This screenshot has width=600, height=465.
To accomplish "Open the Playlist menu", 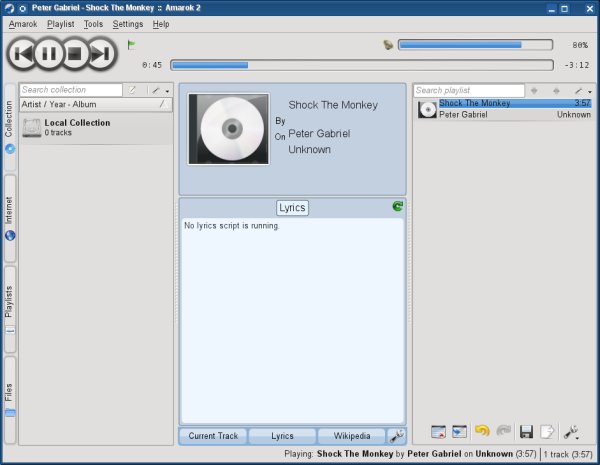I will [60, 24].
